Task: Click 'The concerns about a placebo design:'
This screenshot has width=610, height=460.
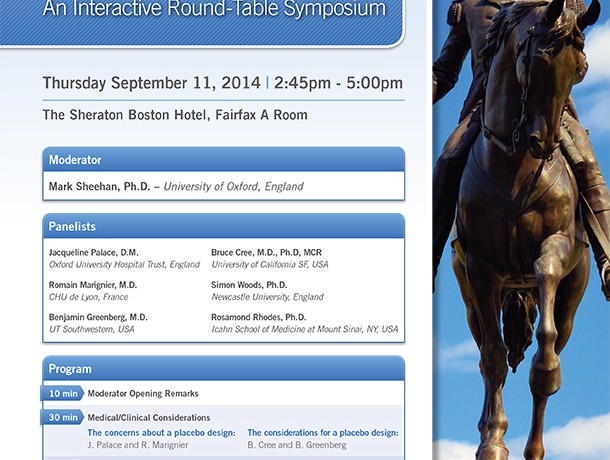Action: (x=161, y=433)
